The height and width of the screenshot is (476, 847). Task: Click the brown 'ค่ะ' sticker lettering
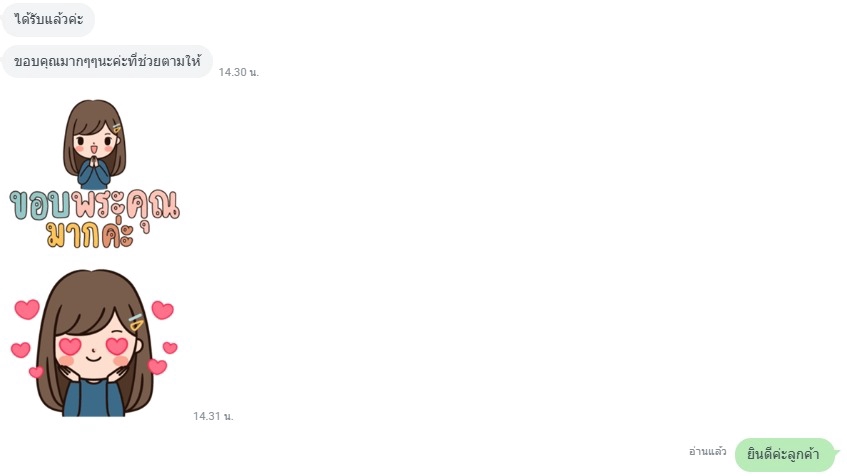coord(118,234)
